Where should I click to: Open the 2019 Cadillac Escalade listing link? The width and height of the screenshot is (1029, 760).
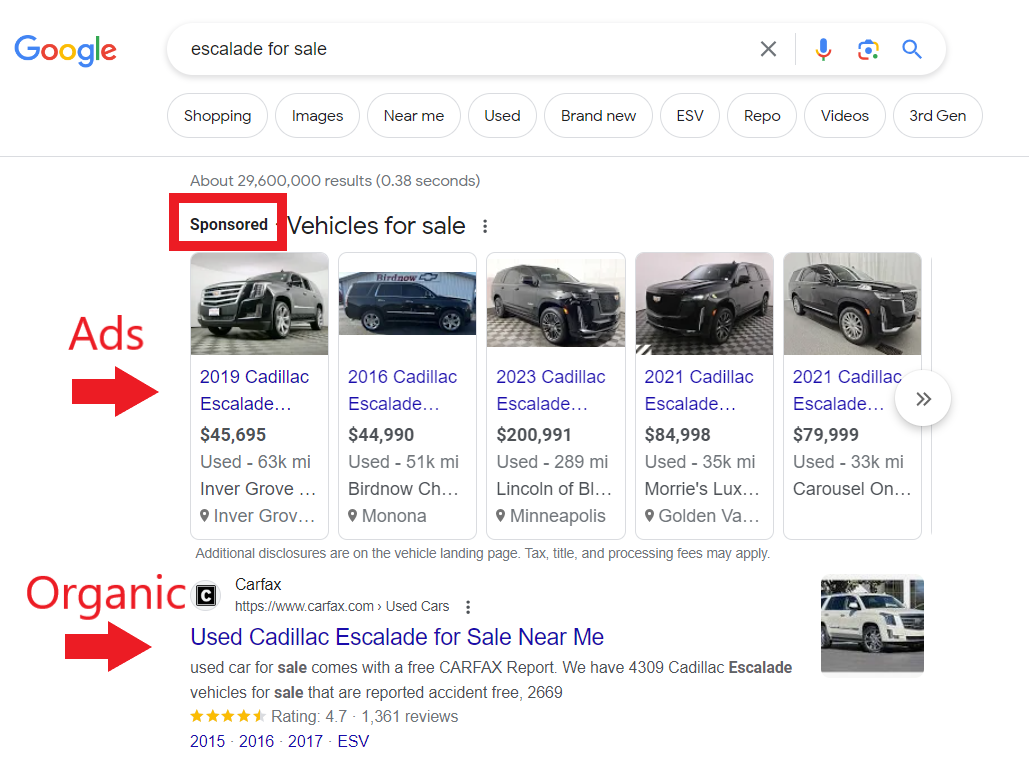(x=254, y=390)
